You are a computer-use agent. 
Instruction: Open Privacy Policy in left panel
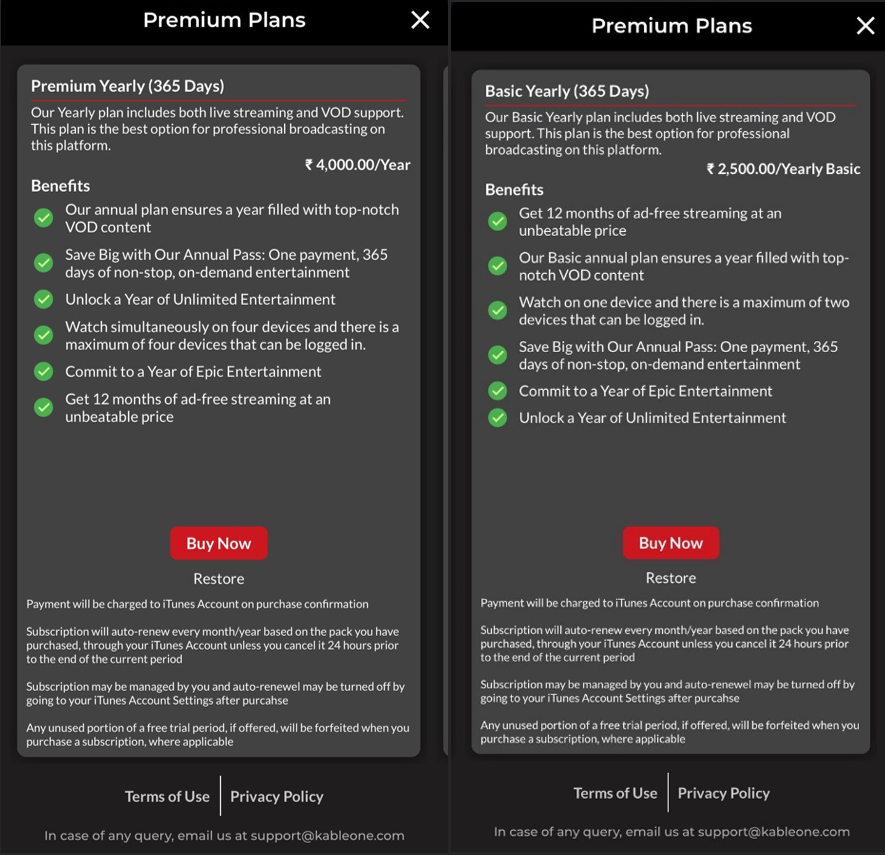point(277,796)
